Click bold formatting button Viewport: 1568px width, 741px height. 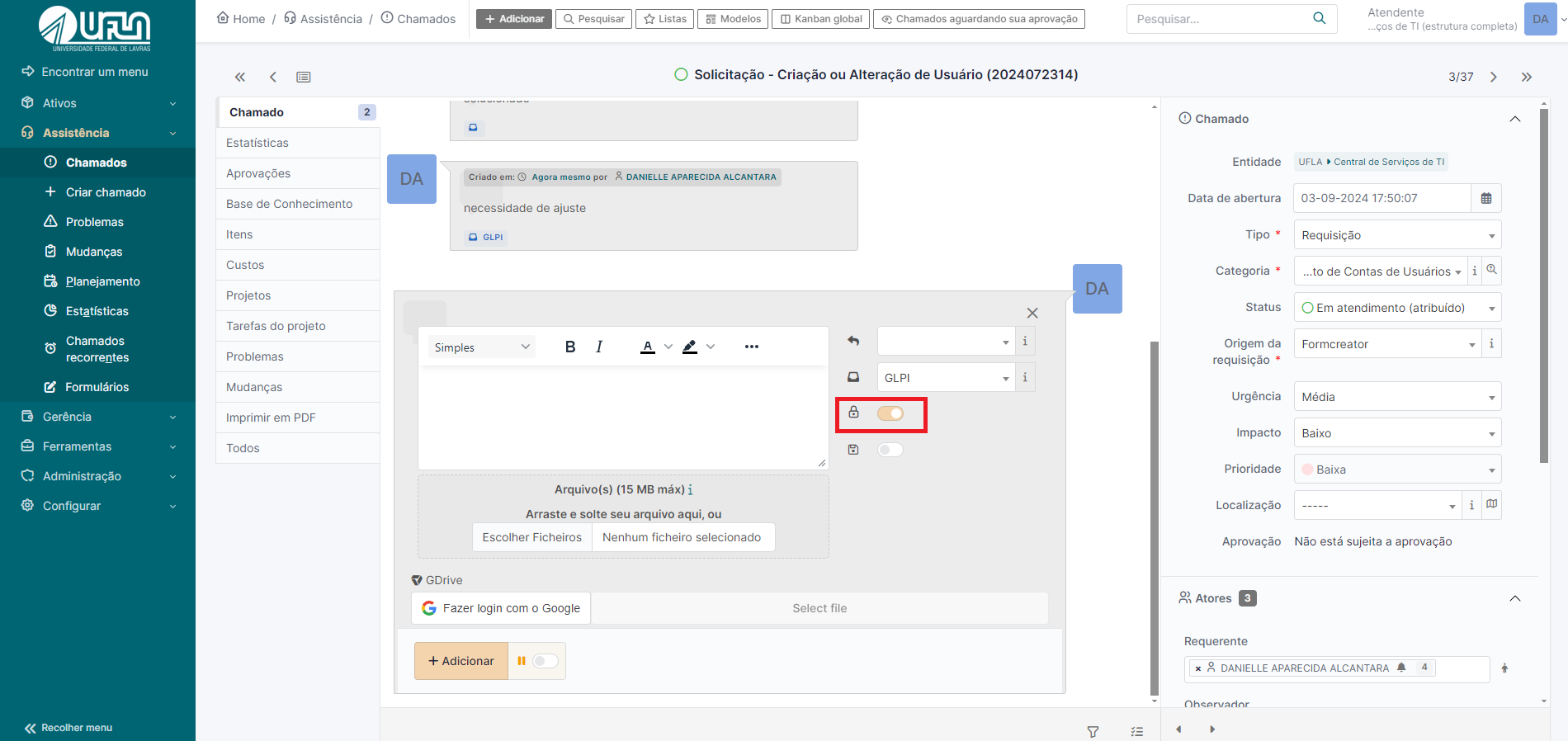tap(569, 347)
